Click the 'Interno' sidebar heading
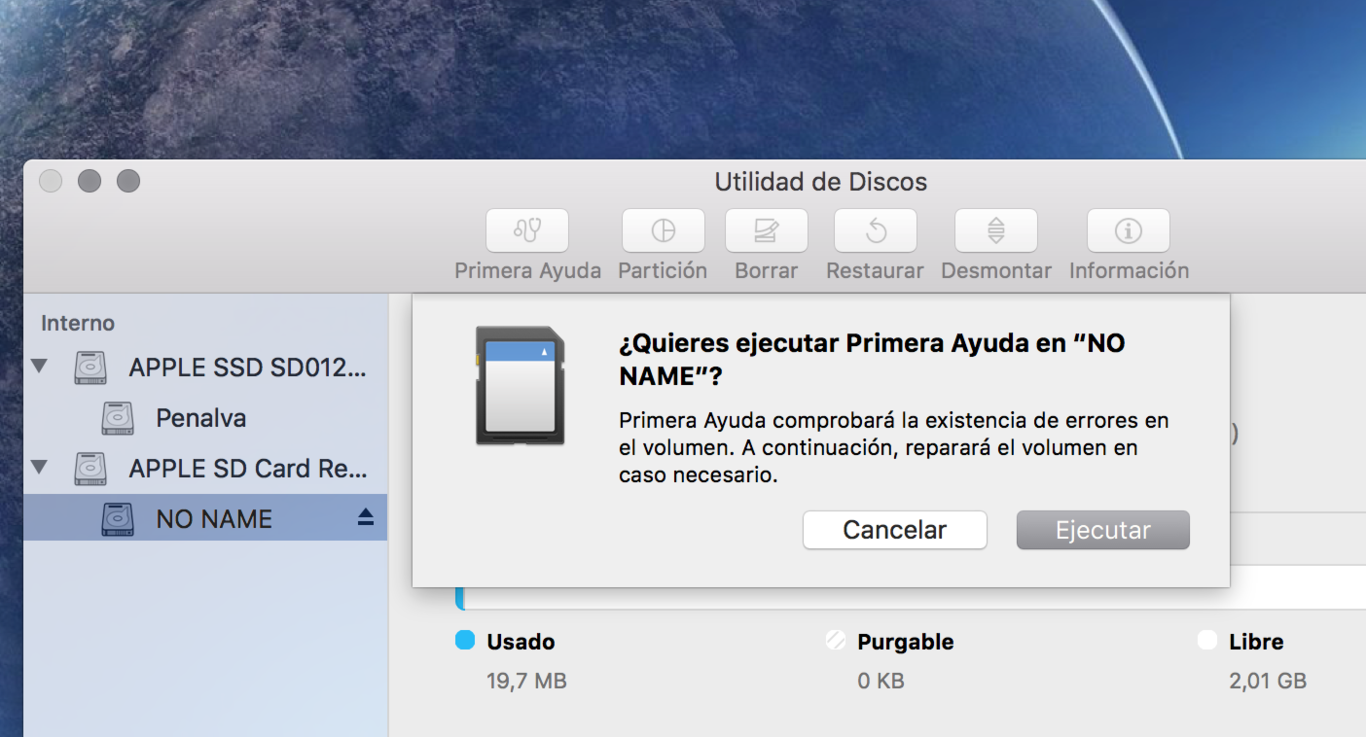Viewport: 1366px width, 737px height. [78, 323]
